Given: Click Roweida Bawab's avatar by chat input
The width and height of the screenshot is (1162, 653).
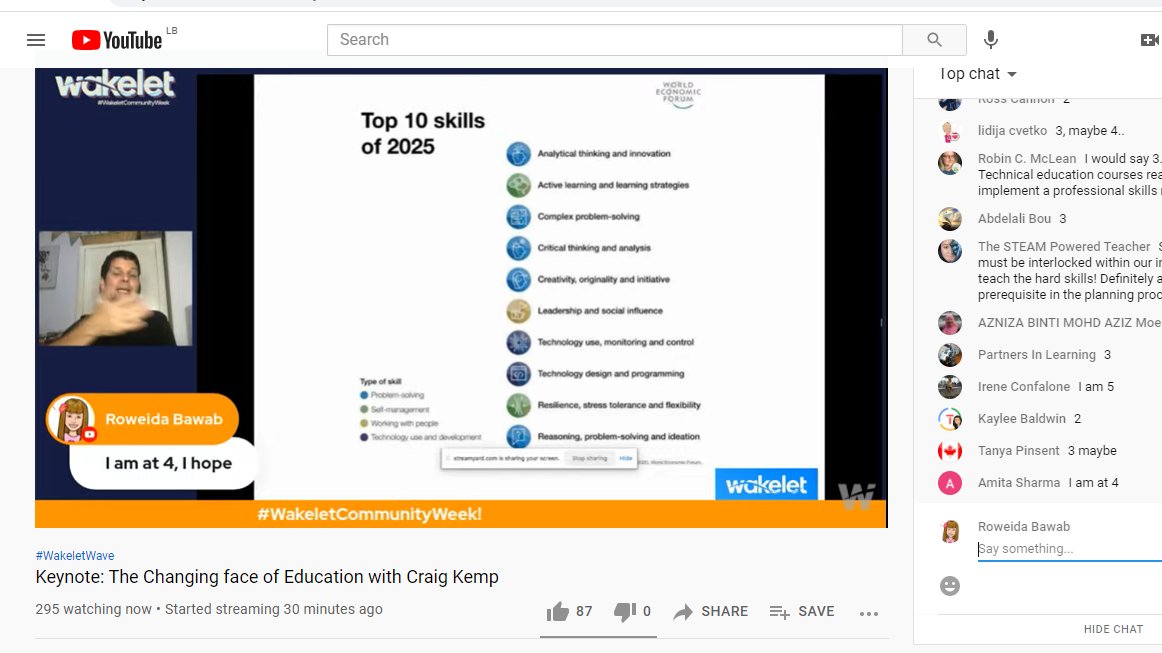Looking at the screenshot, I should (x=950, y=531).
